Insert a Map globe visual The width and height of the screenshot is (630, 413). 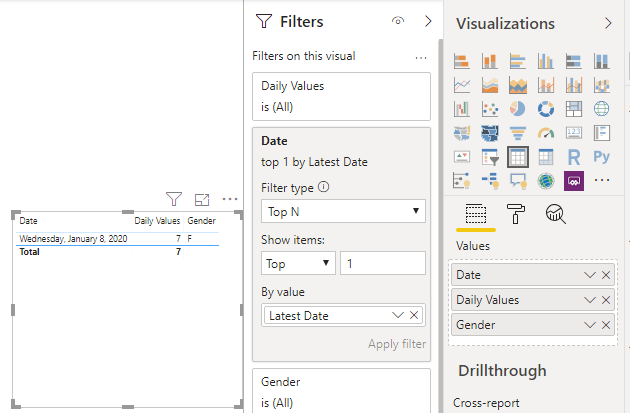pyautogui.click(x=601, y=108)
